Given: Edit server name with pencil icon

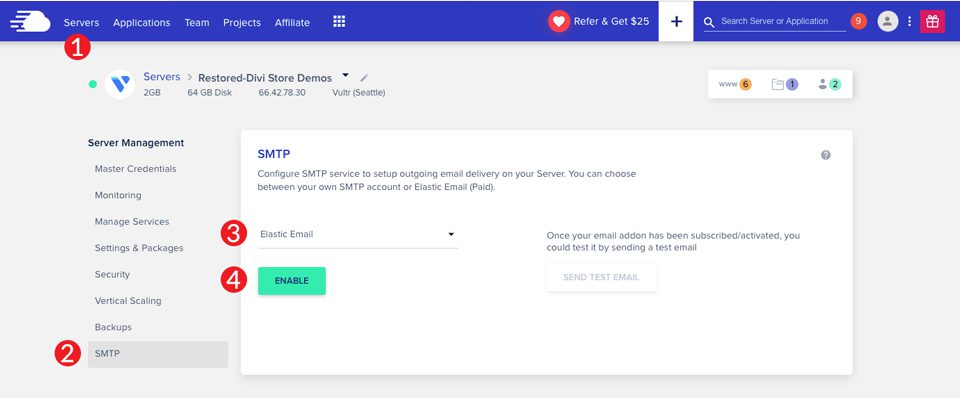Looking at the screenshot, I should (x=364, y=78).
